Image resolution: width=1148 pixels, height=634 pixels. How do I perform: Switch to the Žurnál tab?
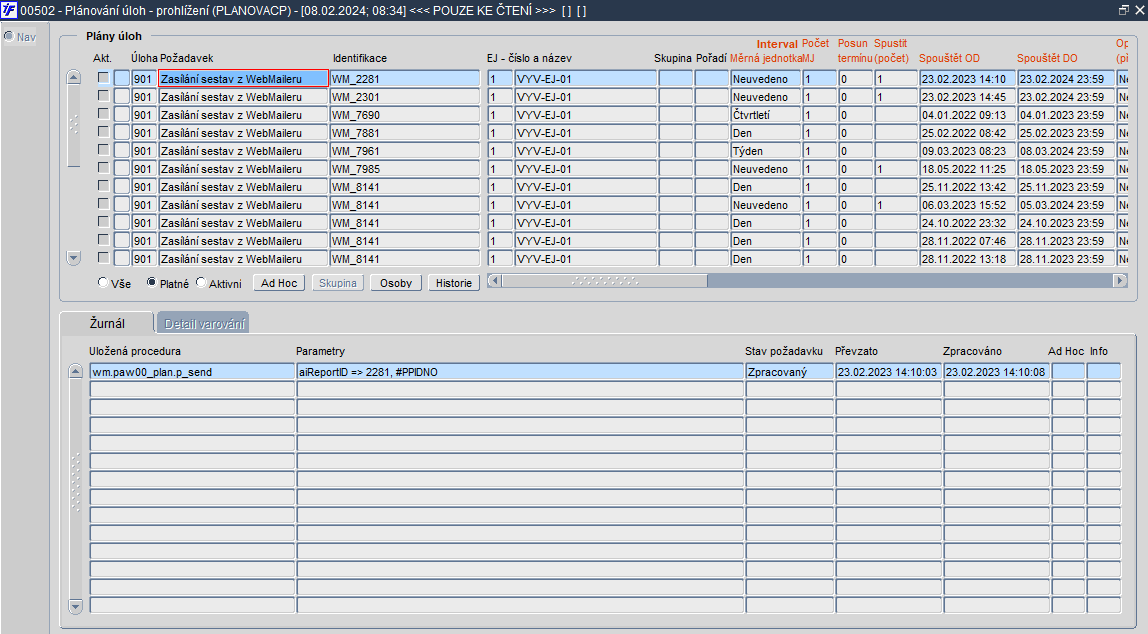click(x=107, y=323)
